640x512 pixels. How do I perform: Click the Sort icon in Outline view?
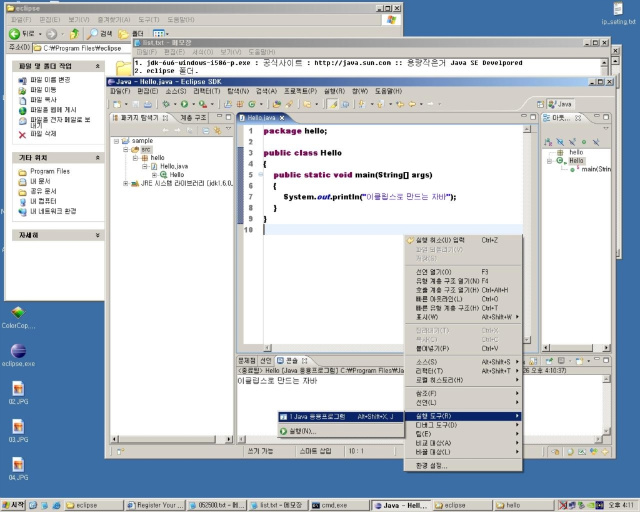[548, 142]
